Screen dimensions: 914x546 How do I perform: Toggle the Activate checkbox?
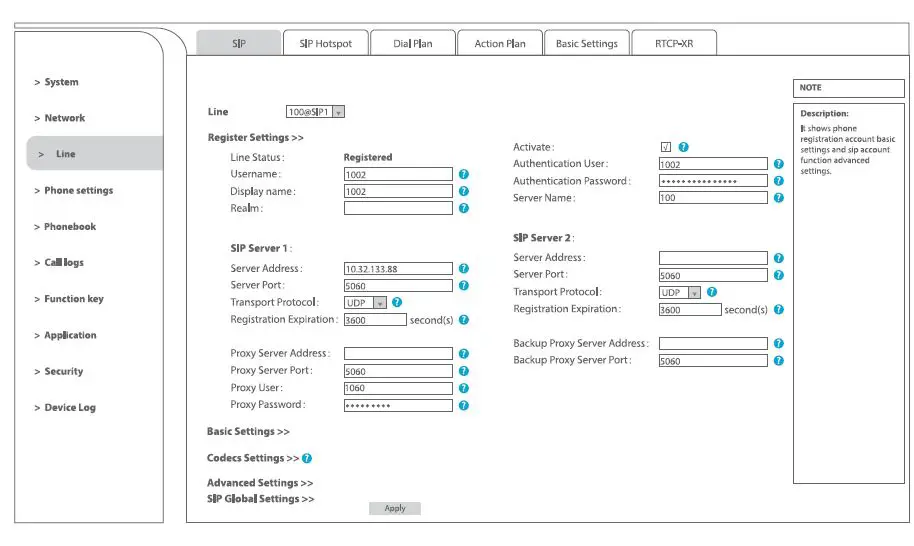pyautogui.click(x=666, y=147)
